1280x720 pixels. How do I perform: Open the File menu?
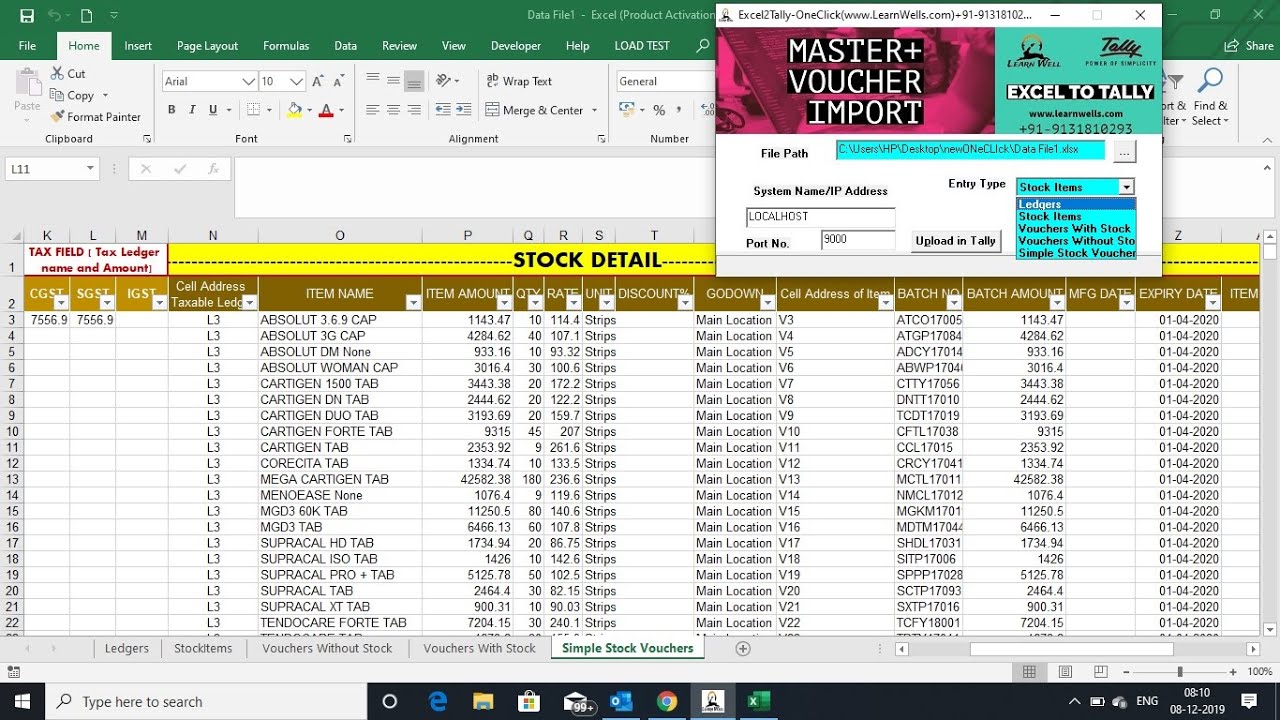pos(27,46)
